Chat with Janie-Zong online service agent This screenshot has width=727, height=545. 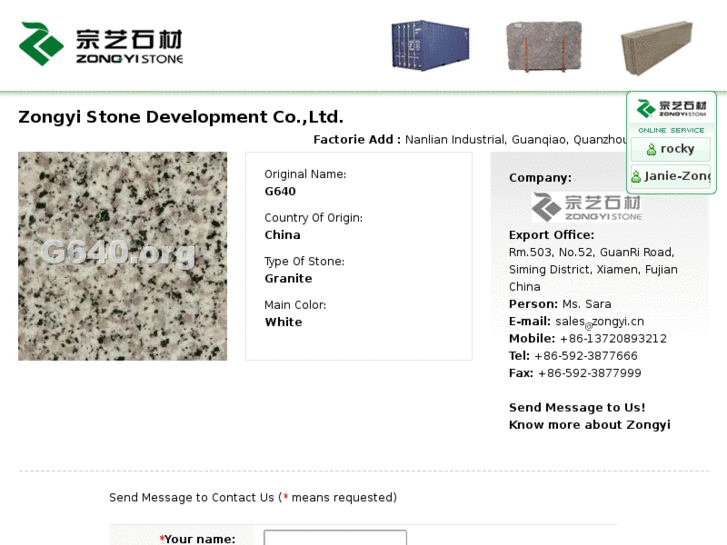click(670, 176)
